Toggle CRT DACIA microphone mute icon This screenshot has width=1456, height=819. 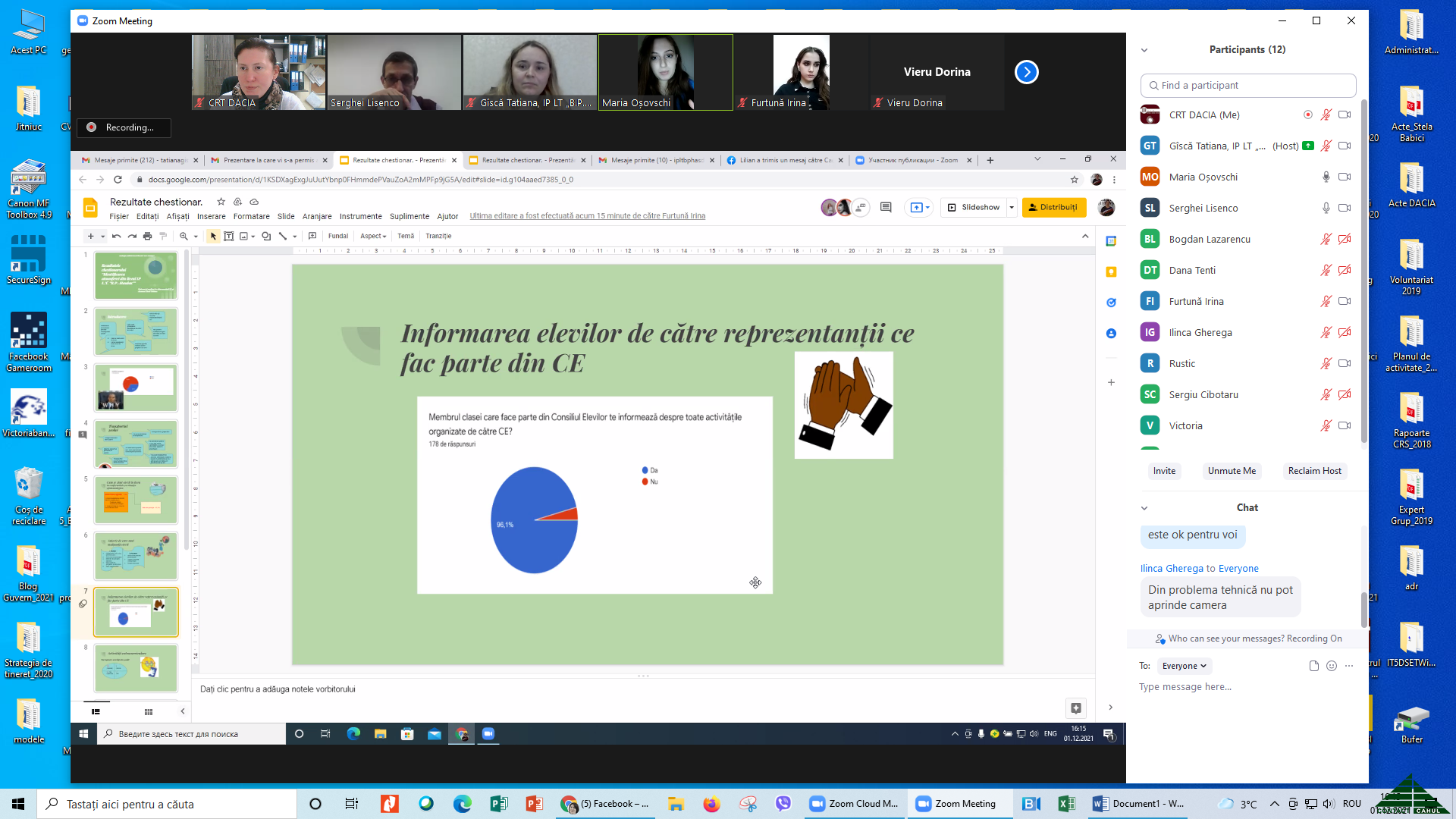1326,115
